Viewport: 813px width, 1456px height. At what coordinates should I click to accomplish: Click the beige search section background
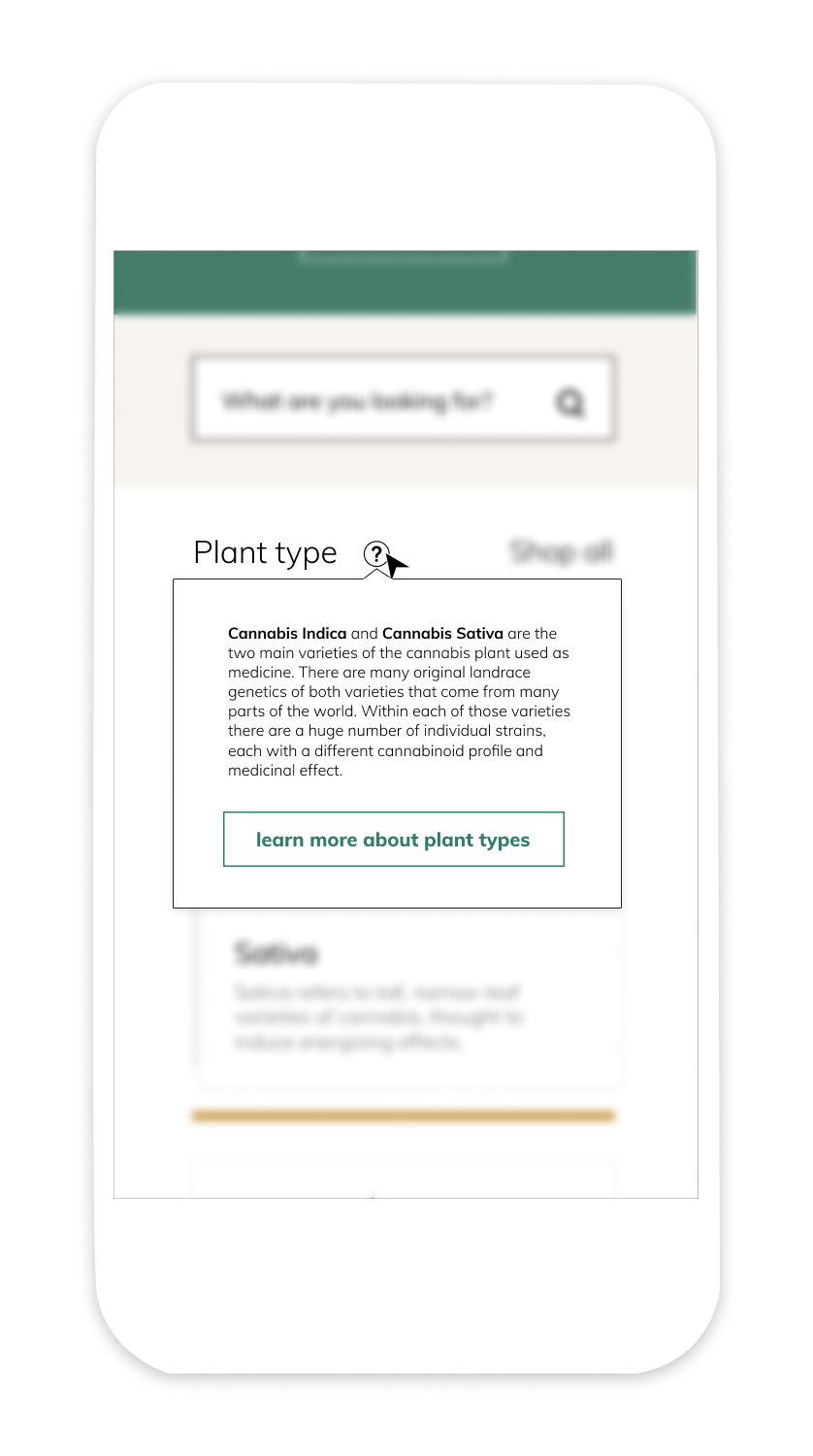(x=406, y=466)
